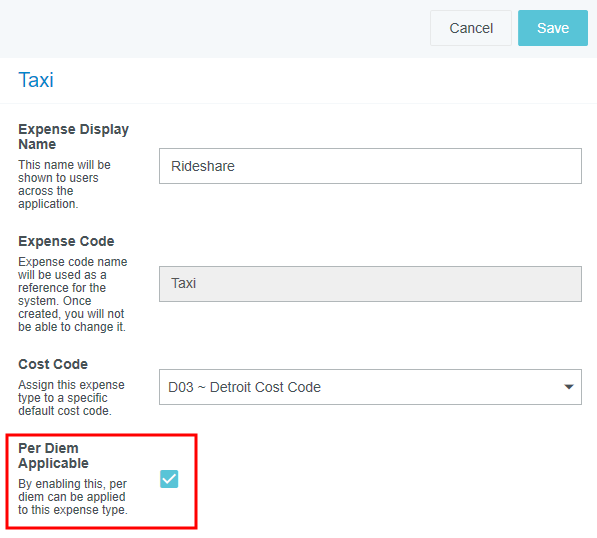
Task: Place cursor after Rideshare text
Action: click(235, 166)
